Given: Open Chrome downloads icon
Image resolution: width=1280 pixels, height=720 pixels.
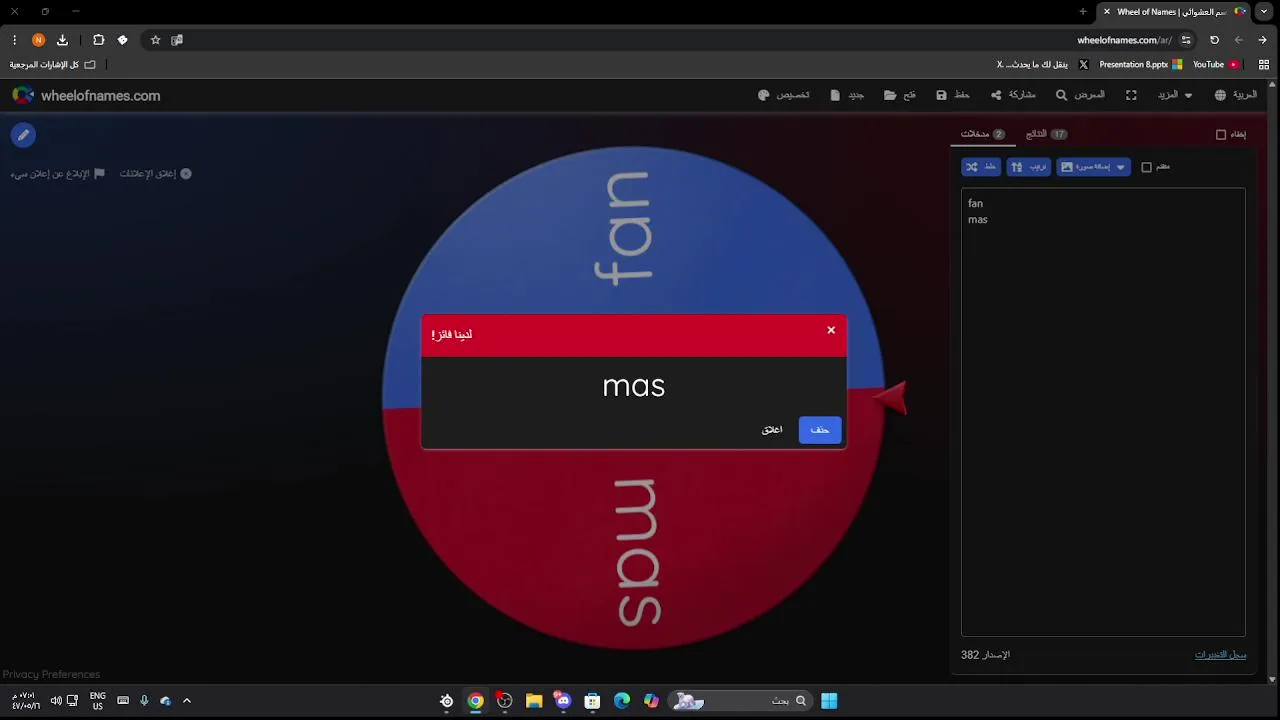Looking at the screenshot, I should pyautogui.click(x=62, y=40).
